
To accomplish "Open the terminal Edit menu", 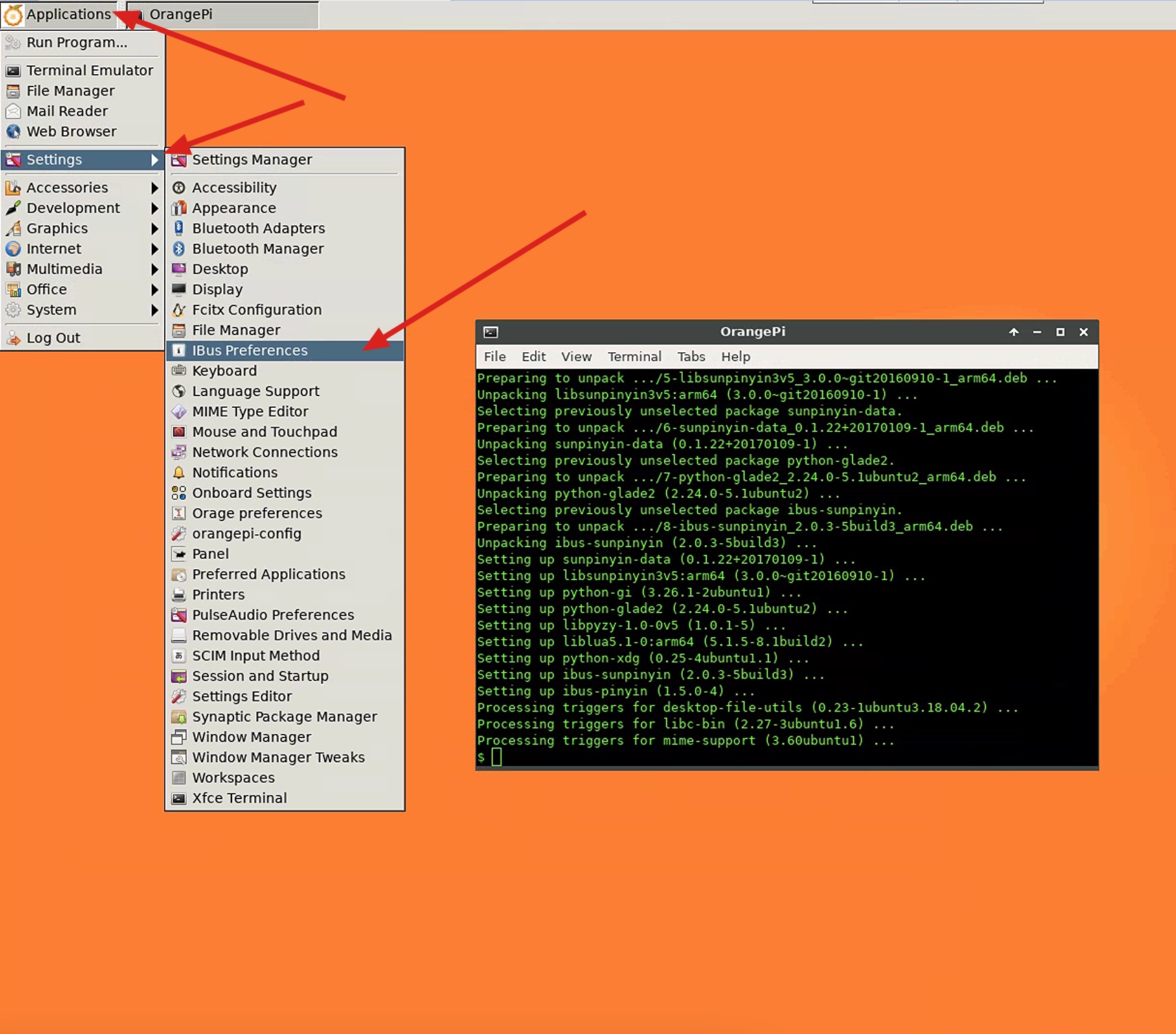I will pyautogui.click(x=534, y=356).
